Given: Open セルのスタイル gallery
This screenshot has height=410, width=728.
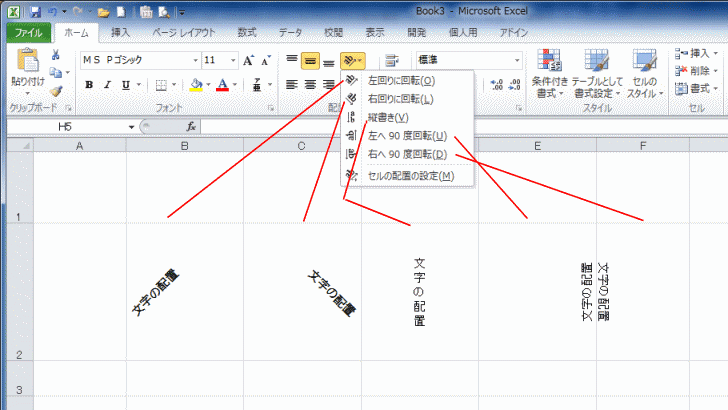Looking at the screenshot, I should [644, 74].
